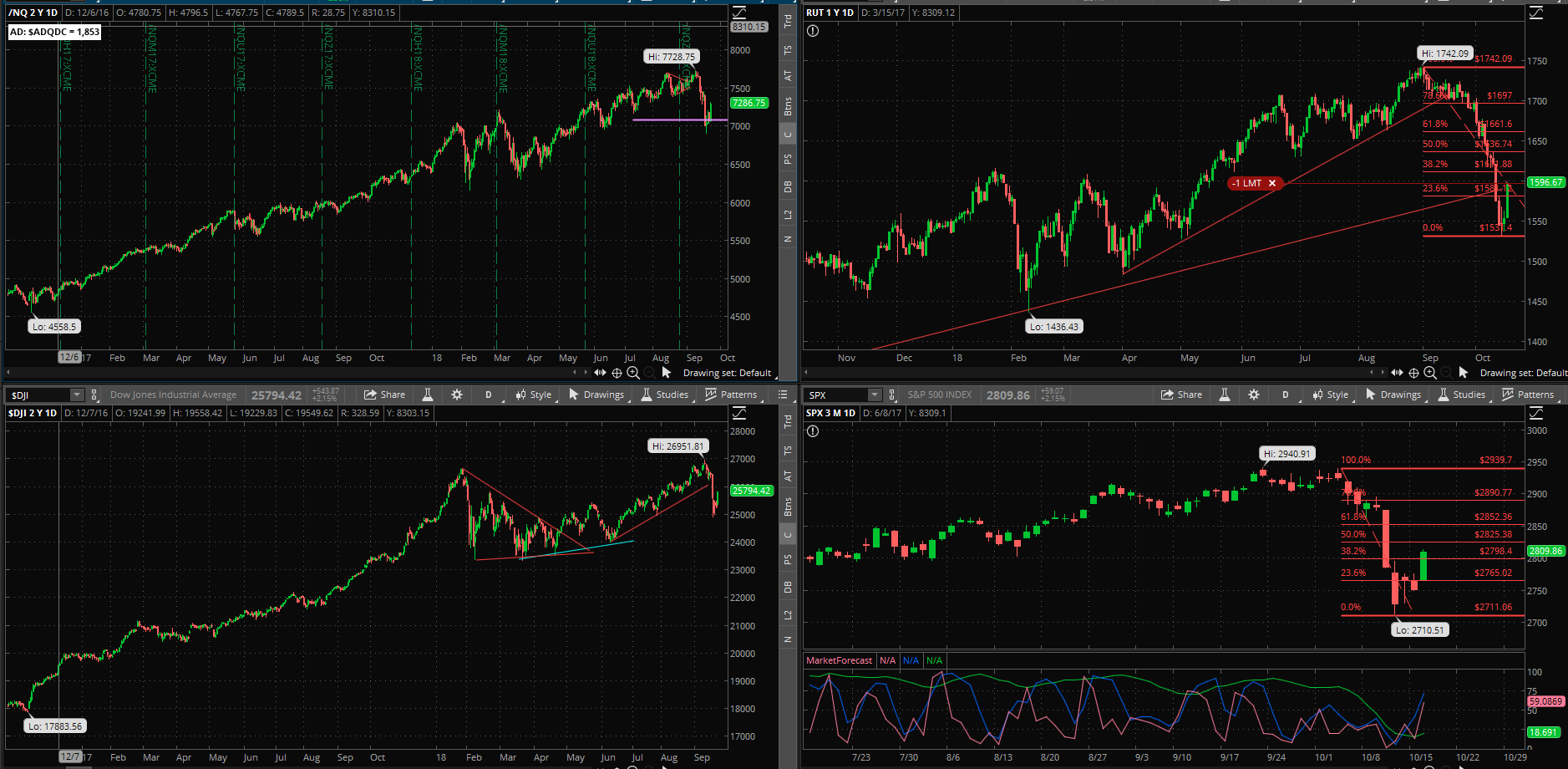Click crosshair pan icon under the RUT chart

[1414, 373]
